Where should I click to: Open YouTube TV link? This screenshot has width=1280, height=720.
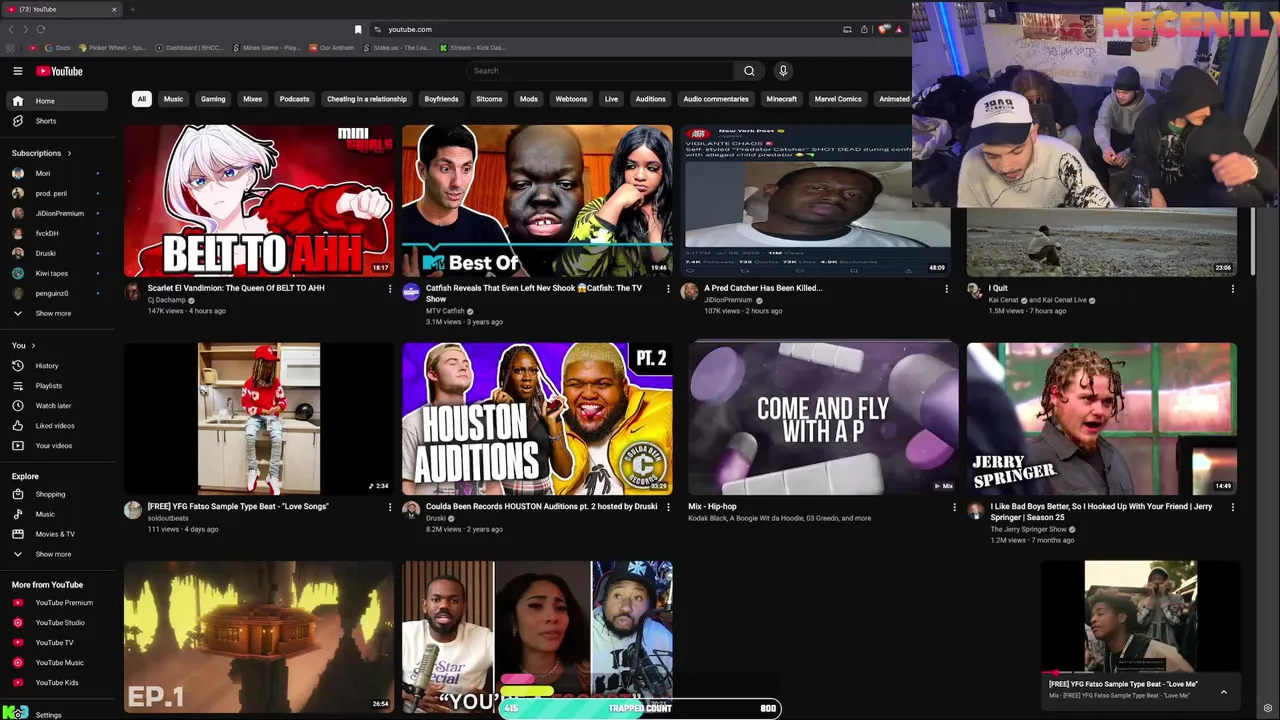pyautogui.click(x=56, y=643)
